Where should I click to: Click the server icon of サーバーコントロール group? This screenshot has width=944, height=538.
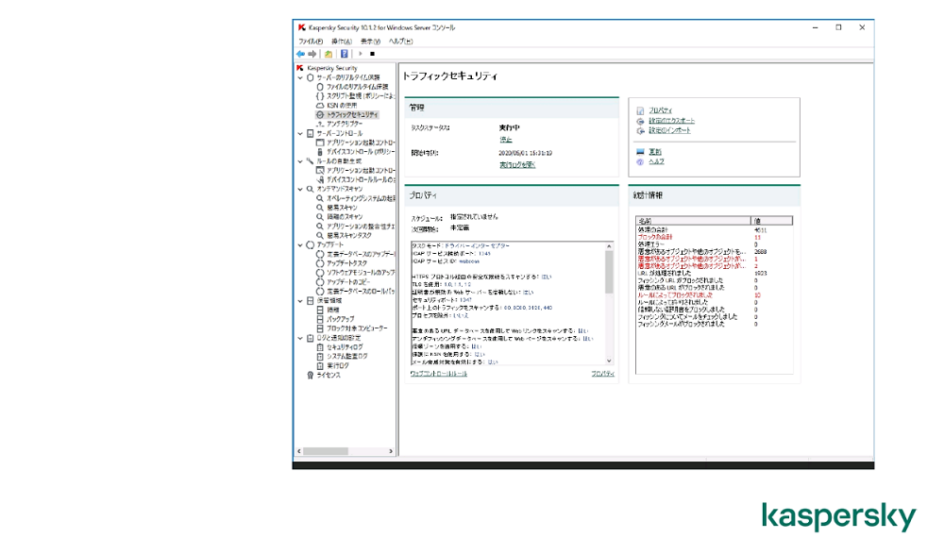click(x=310, y=133)
